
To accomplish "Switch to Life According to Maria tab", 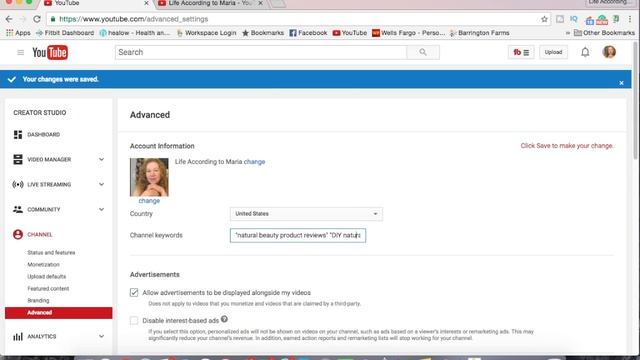I will click(210, 3).
